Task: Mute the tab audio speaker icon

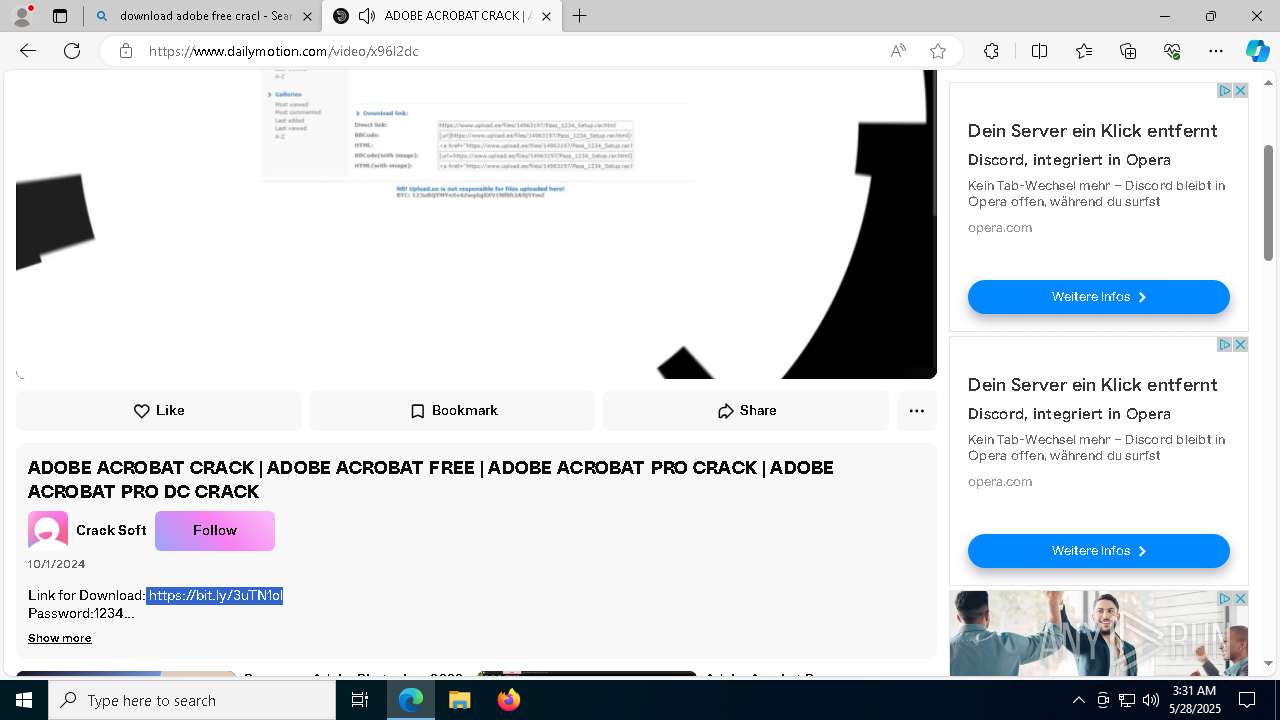Action: (367, 16)
